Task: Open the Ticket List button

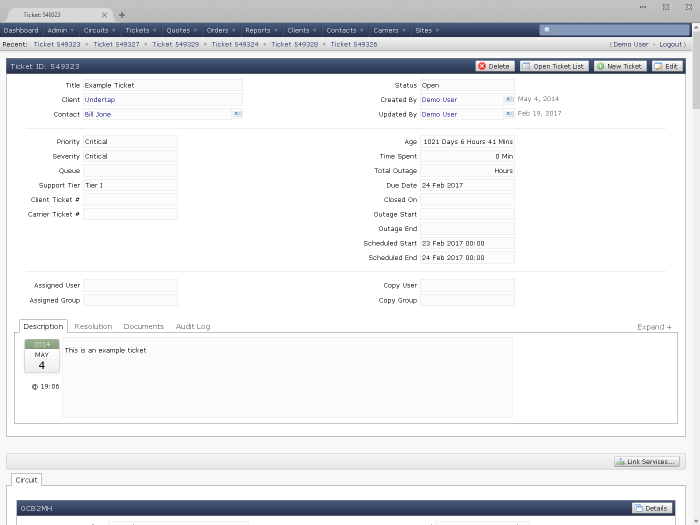Action: (554, 66)
